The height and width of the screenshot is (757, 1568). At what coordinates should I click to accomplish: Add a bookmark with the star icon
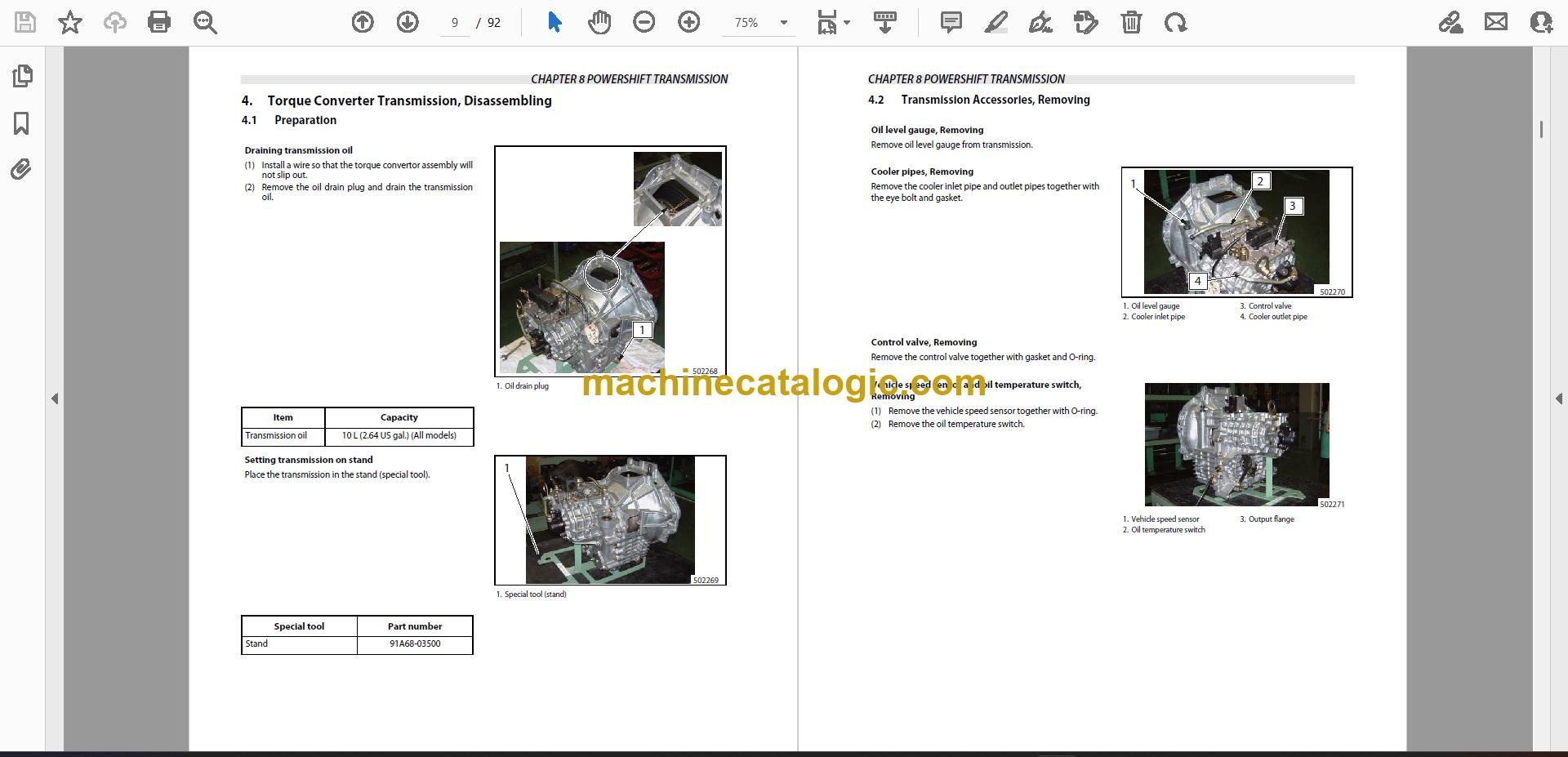70,22
